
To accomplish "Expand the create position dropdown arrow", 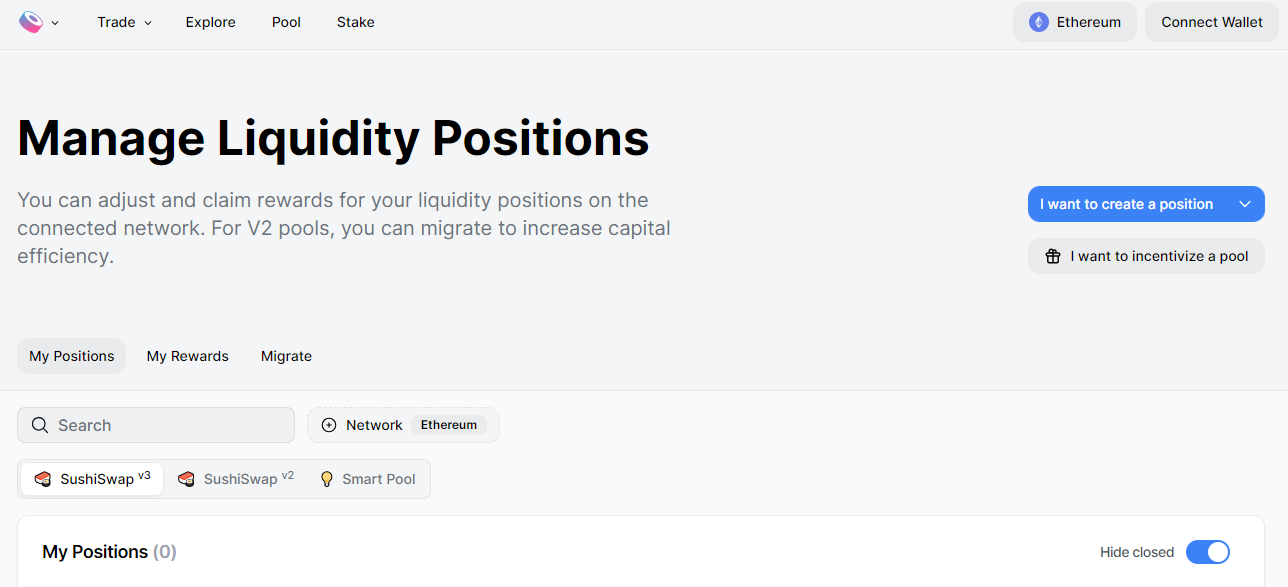I will [1245, 204].
